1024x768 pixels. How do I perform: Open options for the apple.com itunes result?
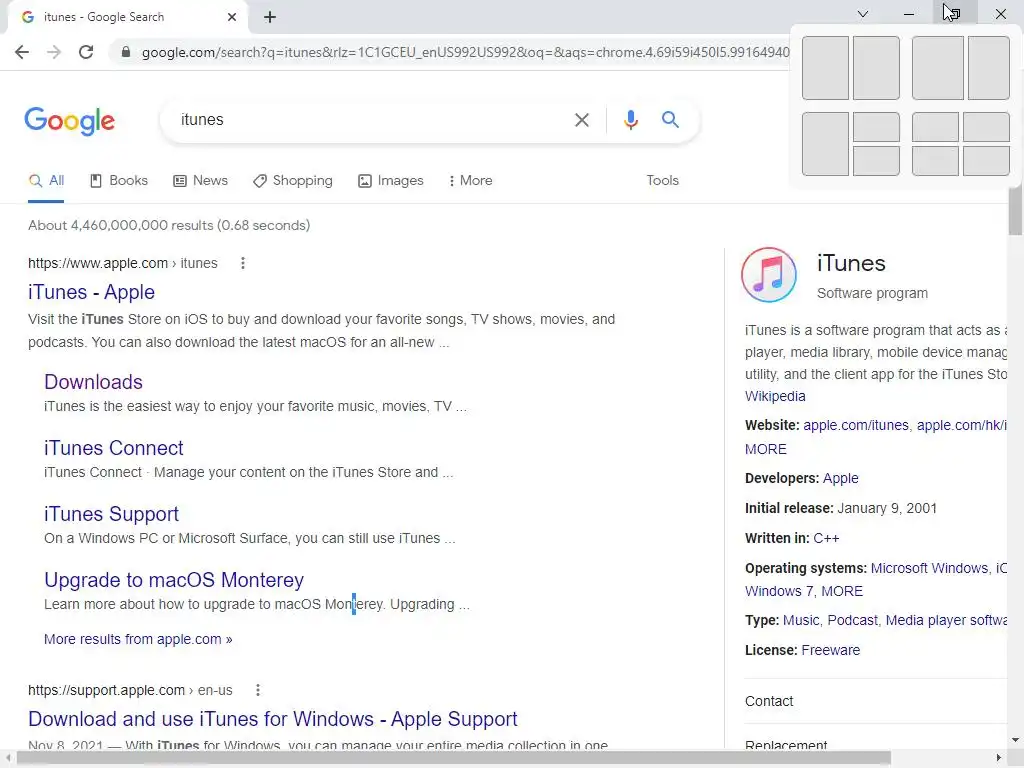[243, 263]
